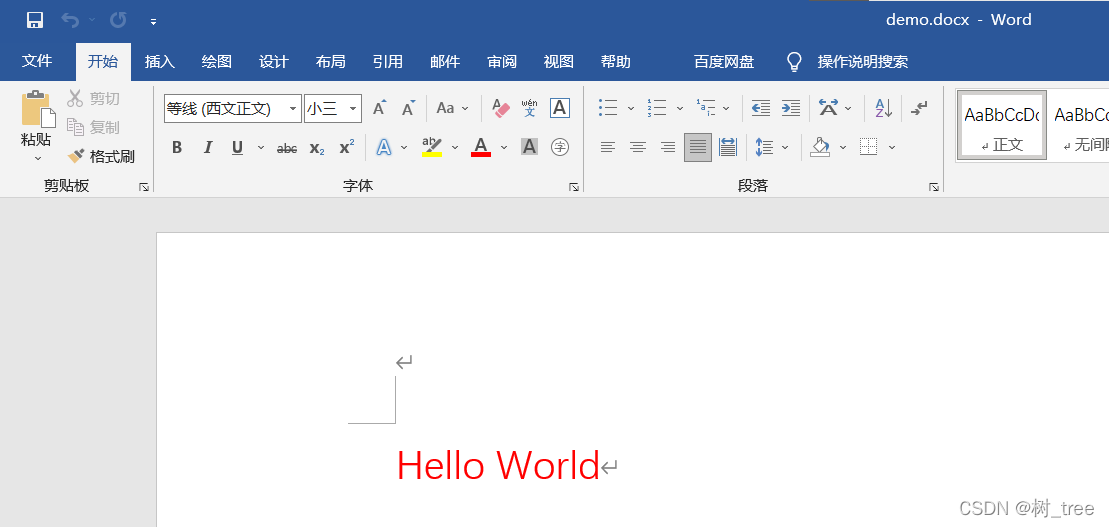Clear all formatting with the eraser icon
1109x527 pixels.
pyautogui.click(x=501, y=108)
